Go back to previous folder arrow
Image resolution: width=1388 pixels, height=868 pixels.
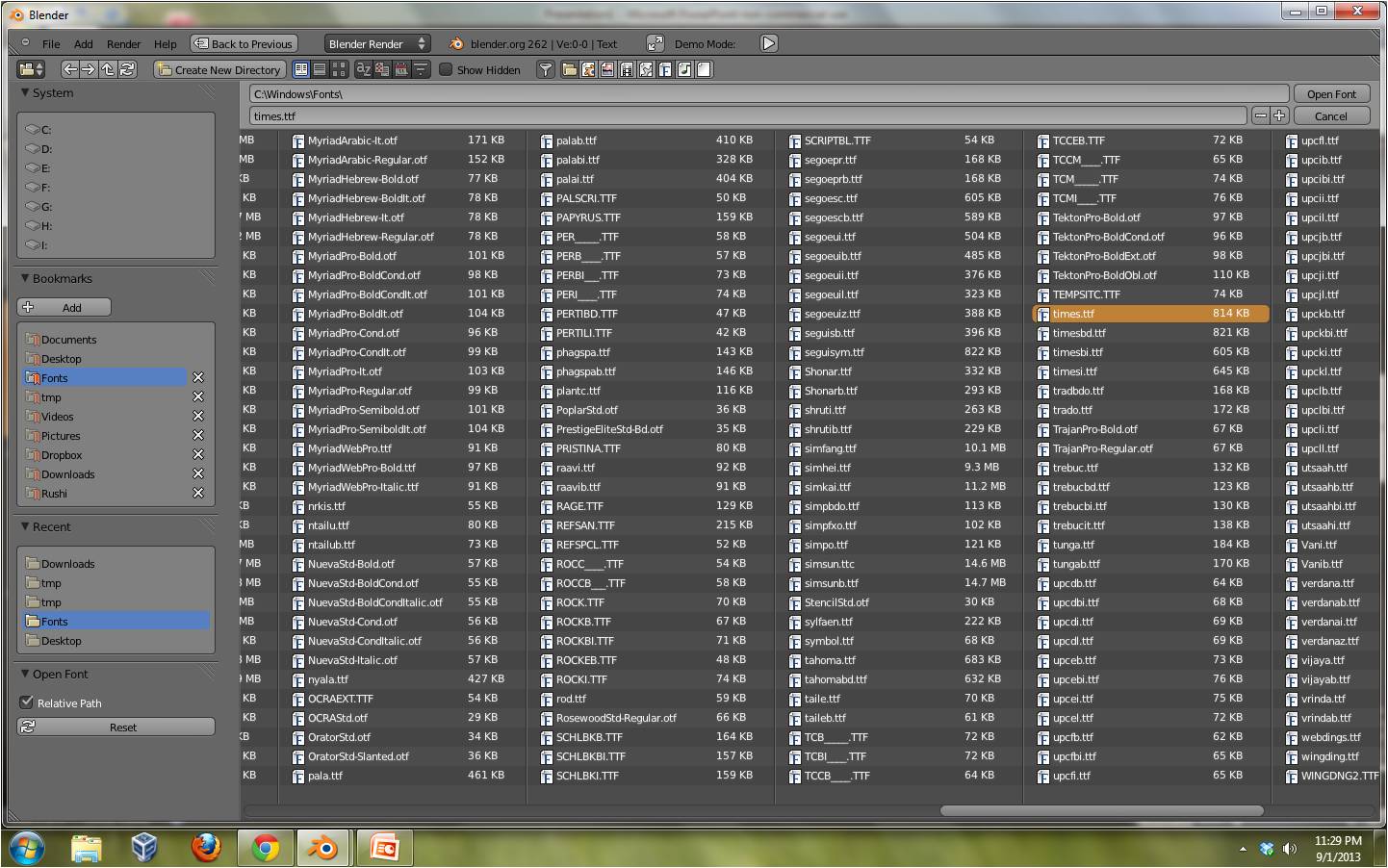69,69
